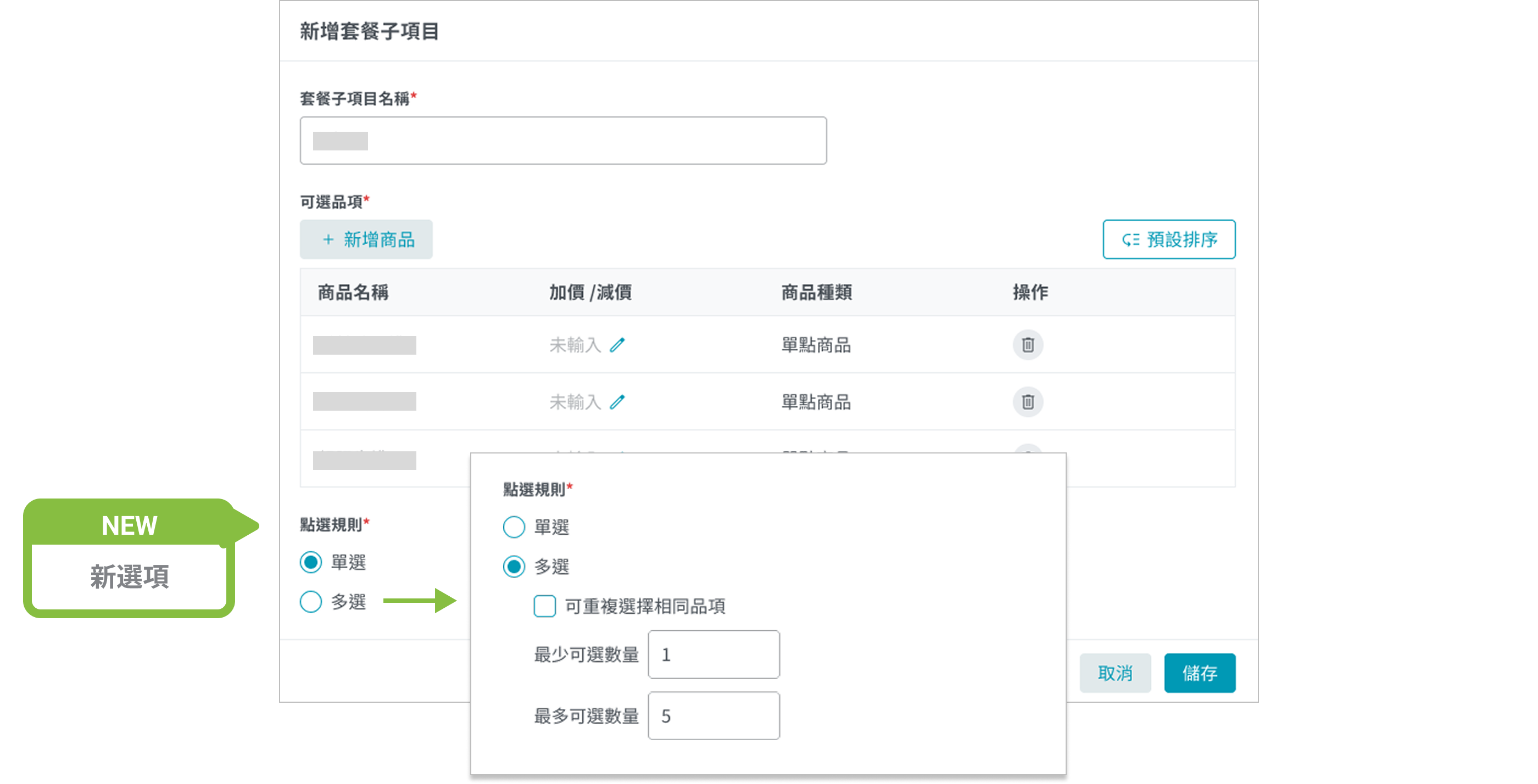Click the plus 新增商品 button
This screenshot has height=784, width=1538.
coord(366,239)
